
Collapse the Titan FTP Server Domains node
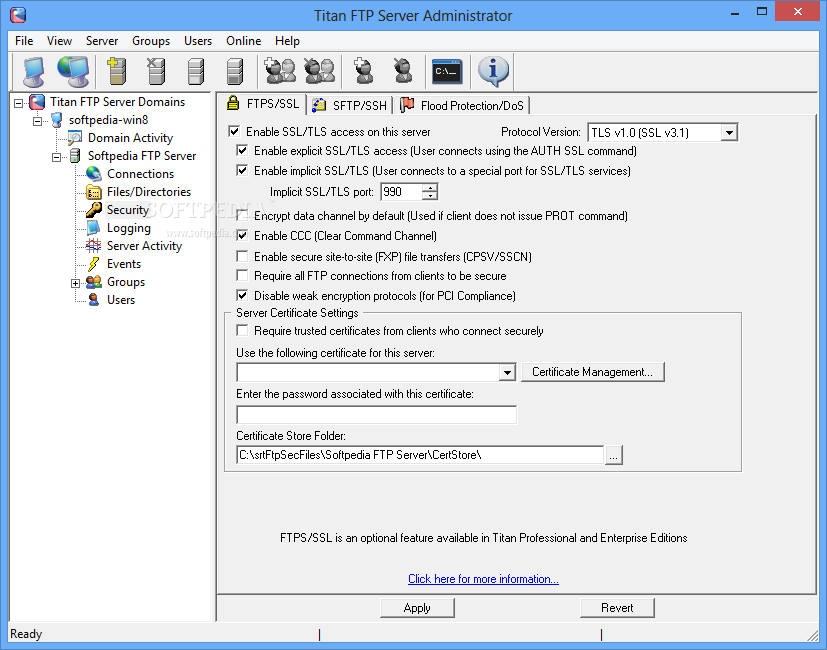18,102
